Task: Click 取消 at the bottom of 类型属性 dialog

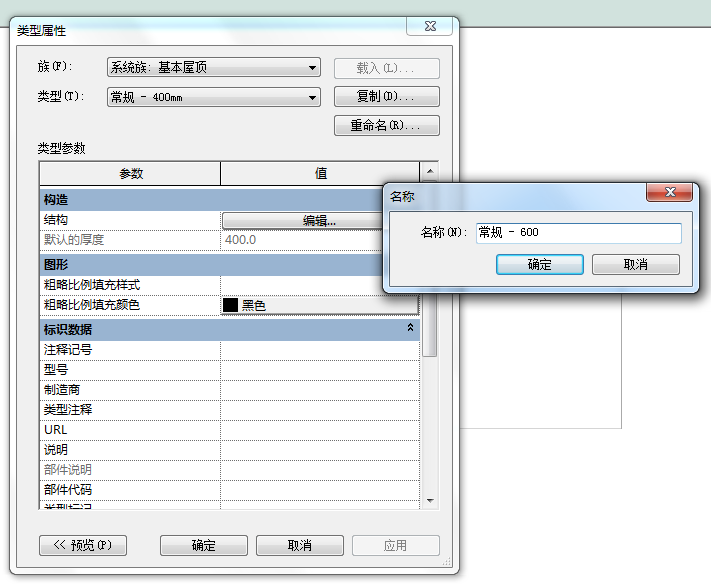Action: (299, 545)
